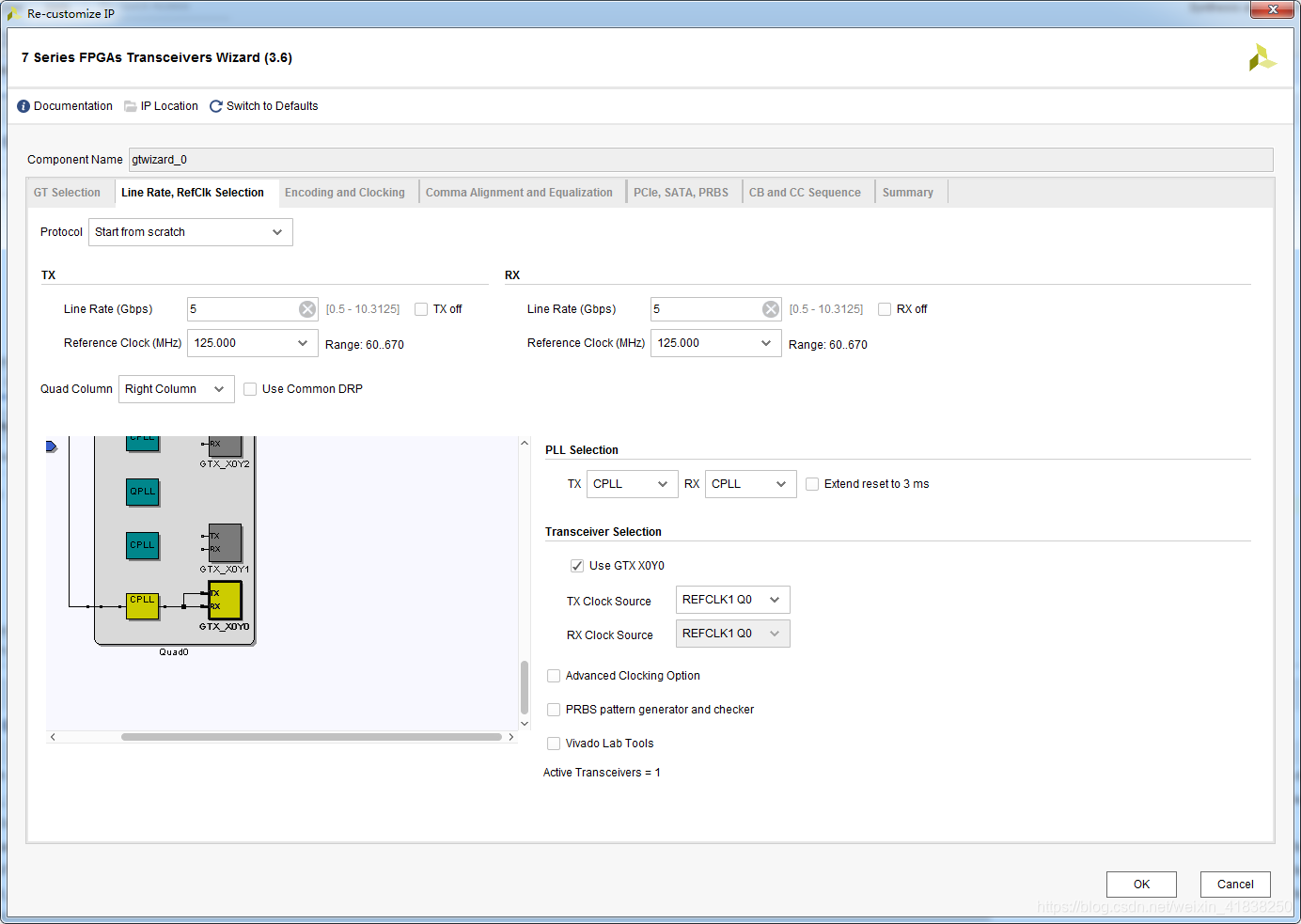The image size is (1301, 924).
Task: Click diagram scroll up arrow
Action: (525, 443)
